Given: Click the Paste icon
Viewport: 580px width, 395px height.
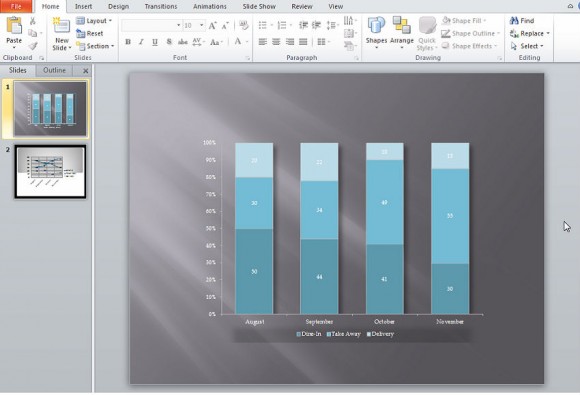Looking at the screenshot, I should coord(14,27).
